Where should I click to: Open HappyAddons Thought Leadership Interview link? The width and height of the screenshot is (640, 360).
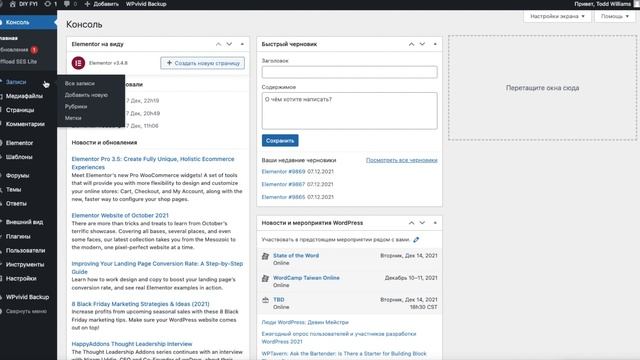[132, 344]
